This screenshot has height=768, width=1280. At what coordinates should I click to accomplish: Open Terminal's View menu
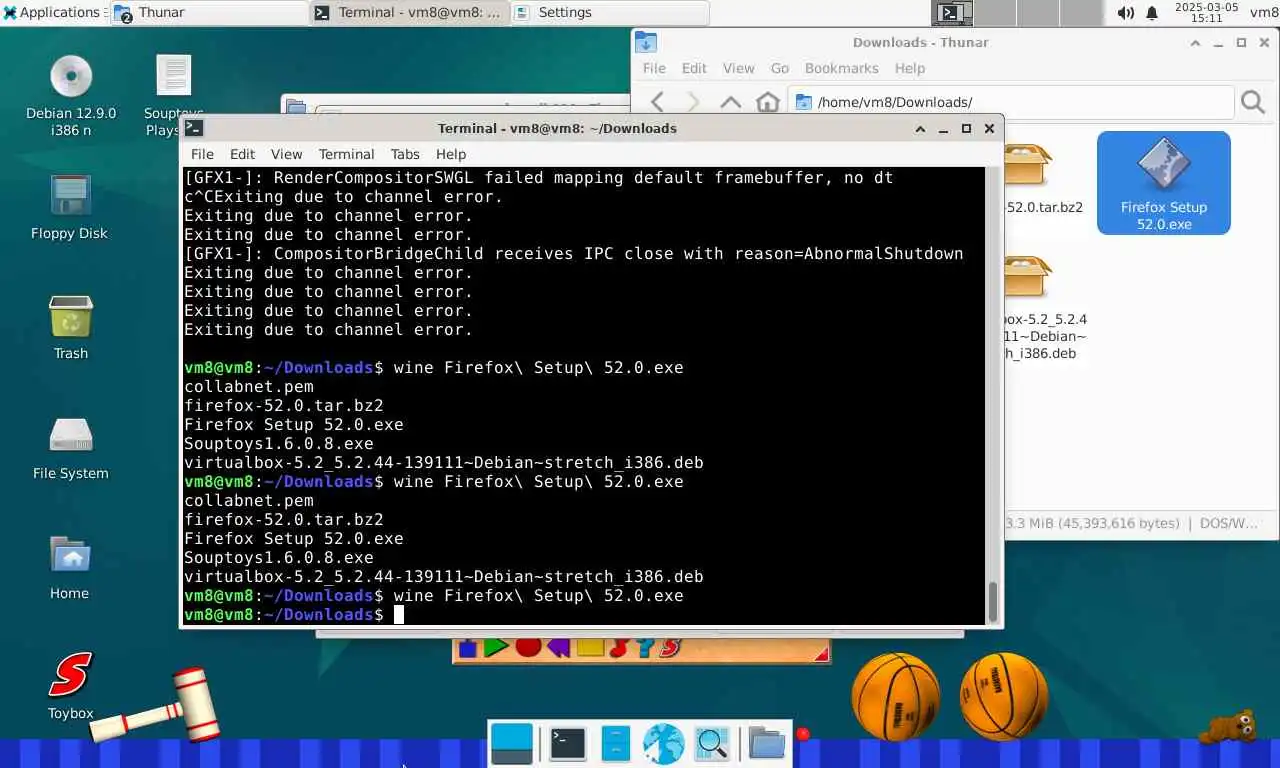pos(286,154)
